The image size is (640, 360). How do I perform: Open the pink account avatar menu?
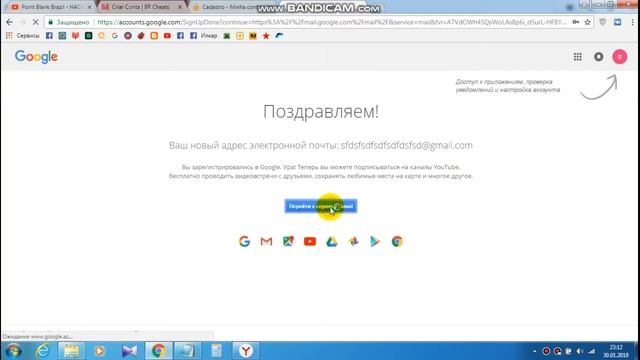[x=620, y=57]
